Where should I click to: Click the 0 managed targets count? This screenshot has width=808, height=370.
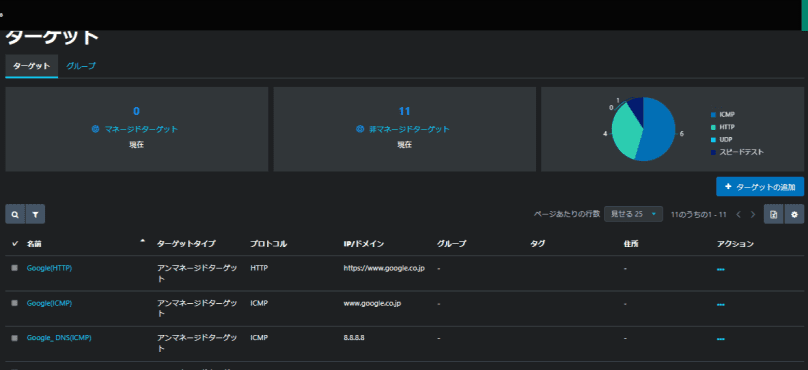[x=137, y=111]
